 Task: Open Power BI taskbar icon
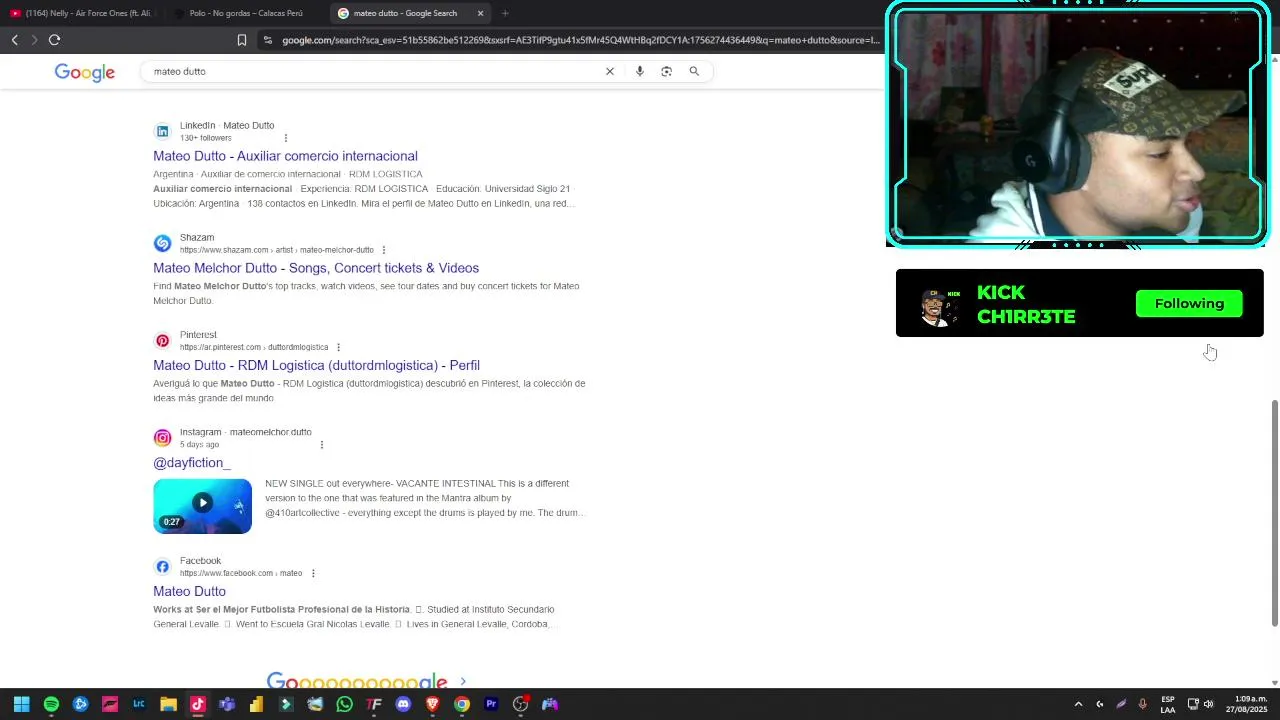click(x=256, y=704)
